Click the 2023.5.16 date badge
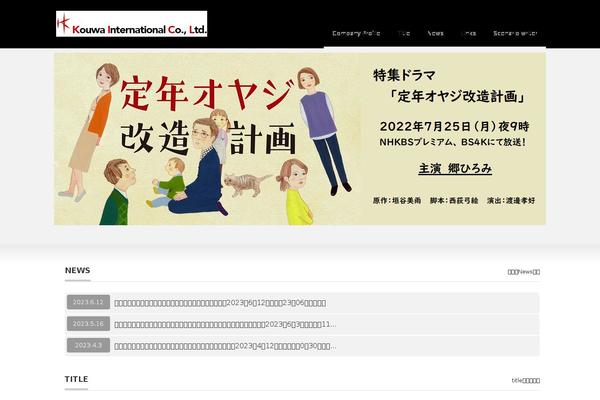The width and height of the screenshot is (600, 400). click(x=88, y=323)
